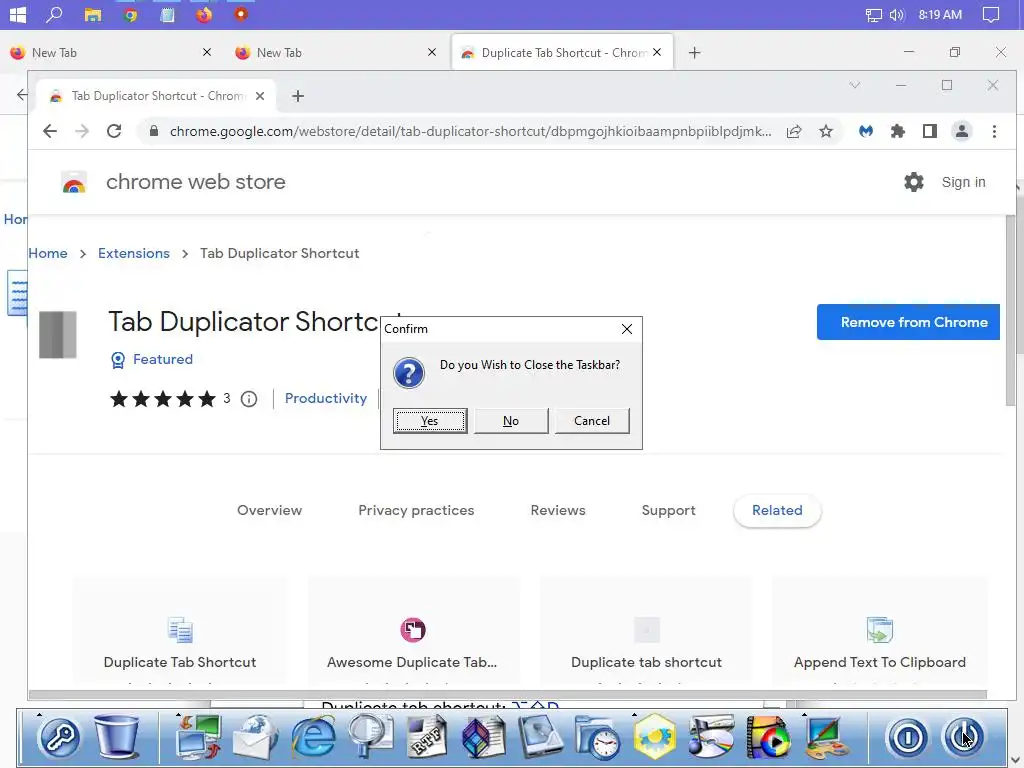Open the volume control in system tray

click(x=897, y=14)
